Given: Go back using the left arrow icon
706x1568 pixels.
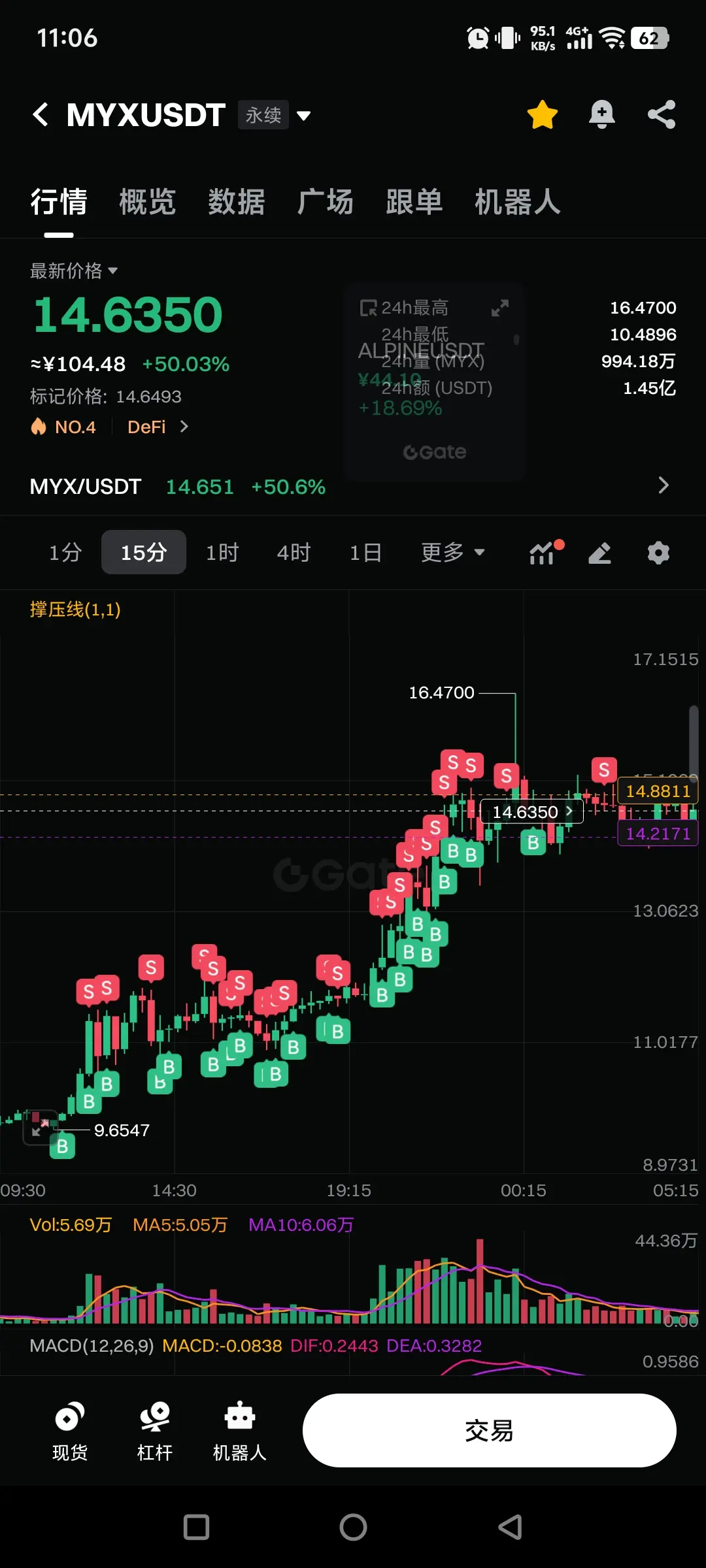Looking at the screenshot, I should tap(41, 115).
